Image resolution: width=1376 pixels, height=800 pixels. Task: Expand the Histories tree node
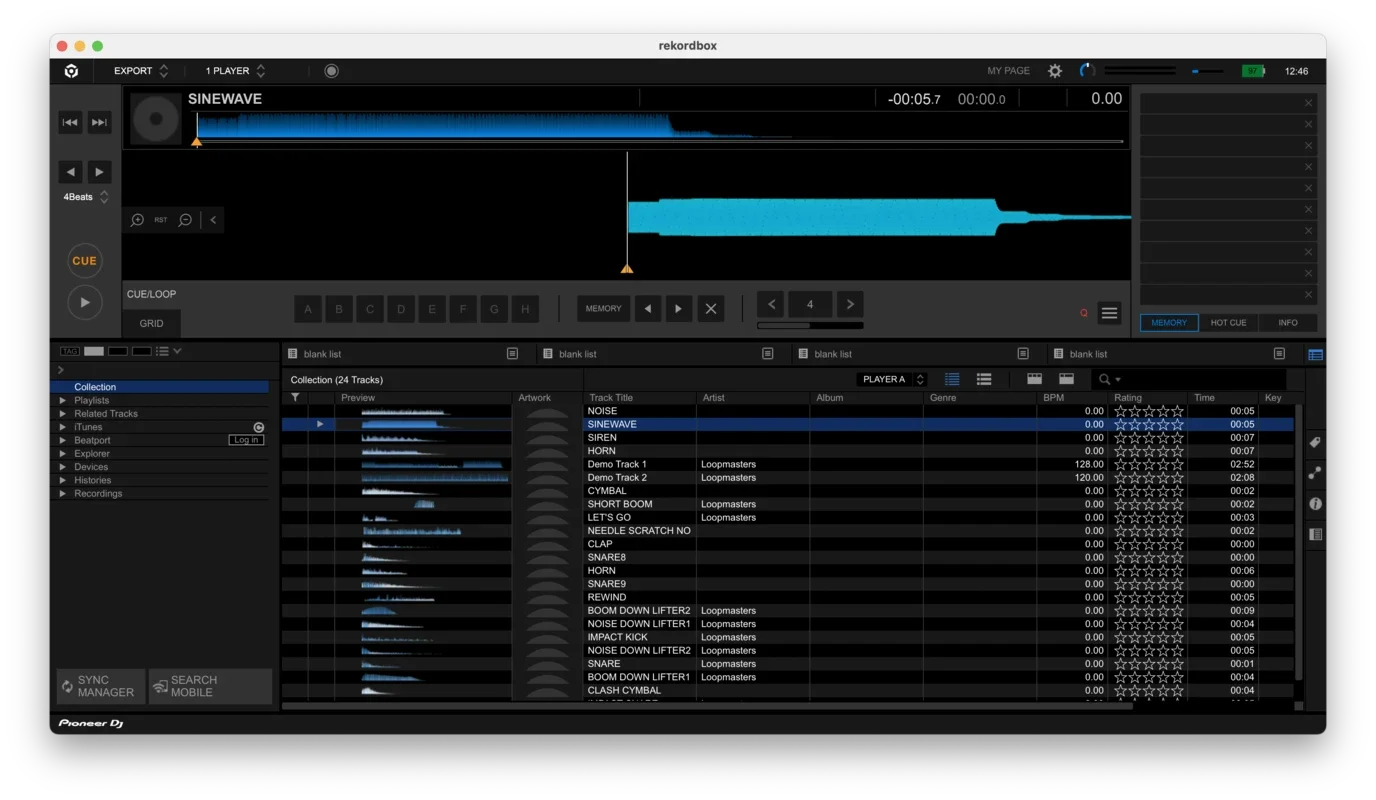point(63,480)
